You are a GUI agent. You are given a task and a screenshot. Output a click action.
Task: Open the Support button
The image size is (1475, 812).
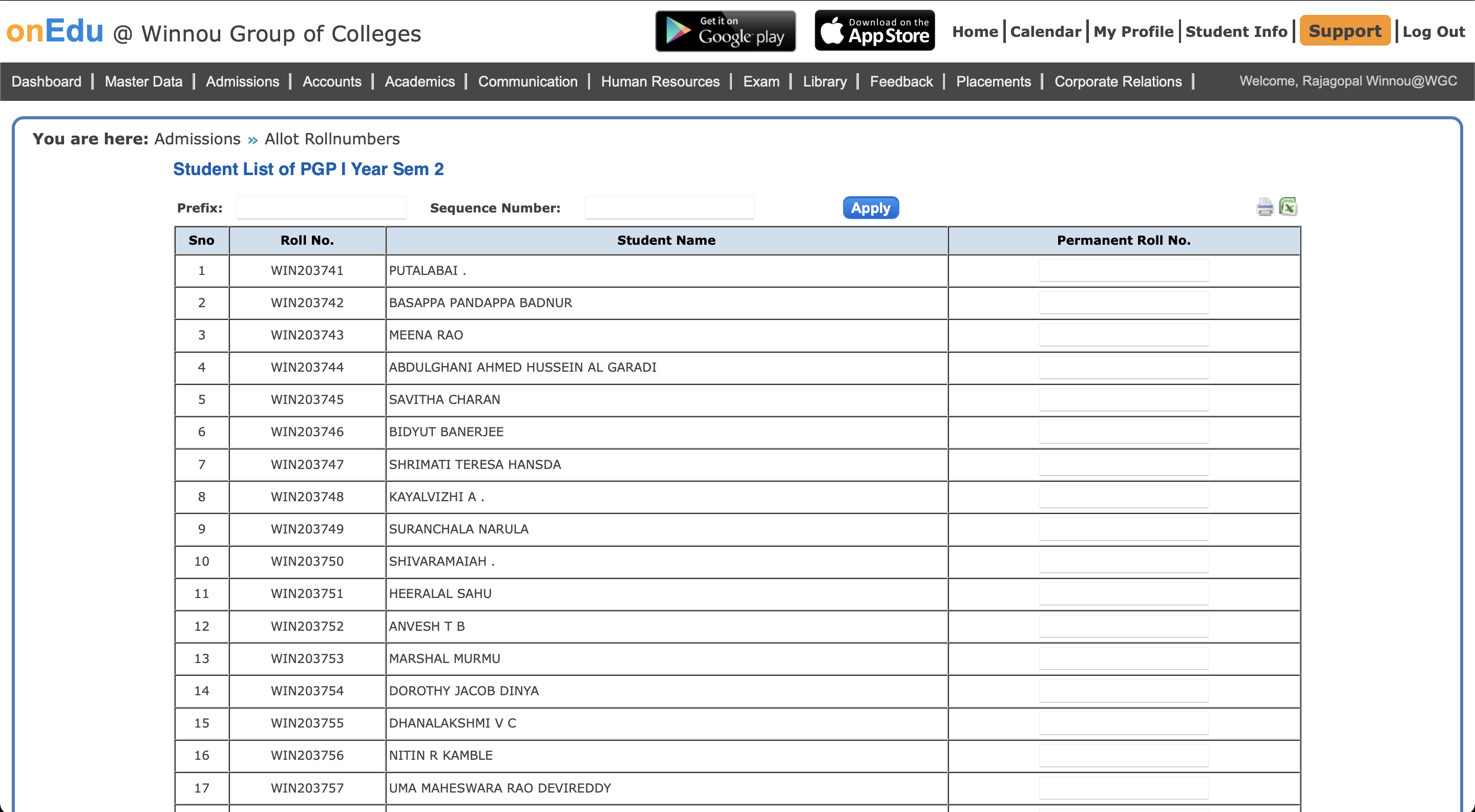(1344, 31)
